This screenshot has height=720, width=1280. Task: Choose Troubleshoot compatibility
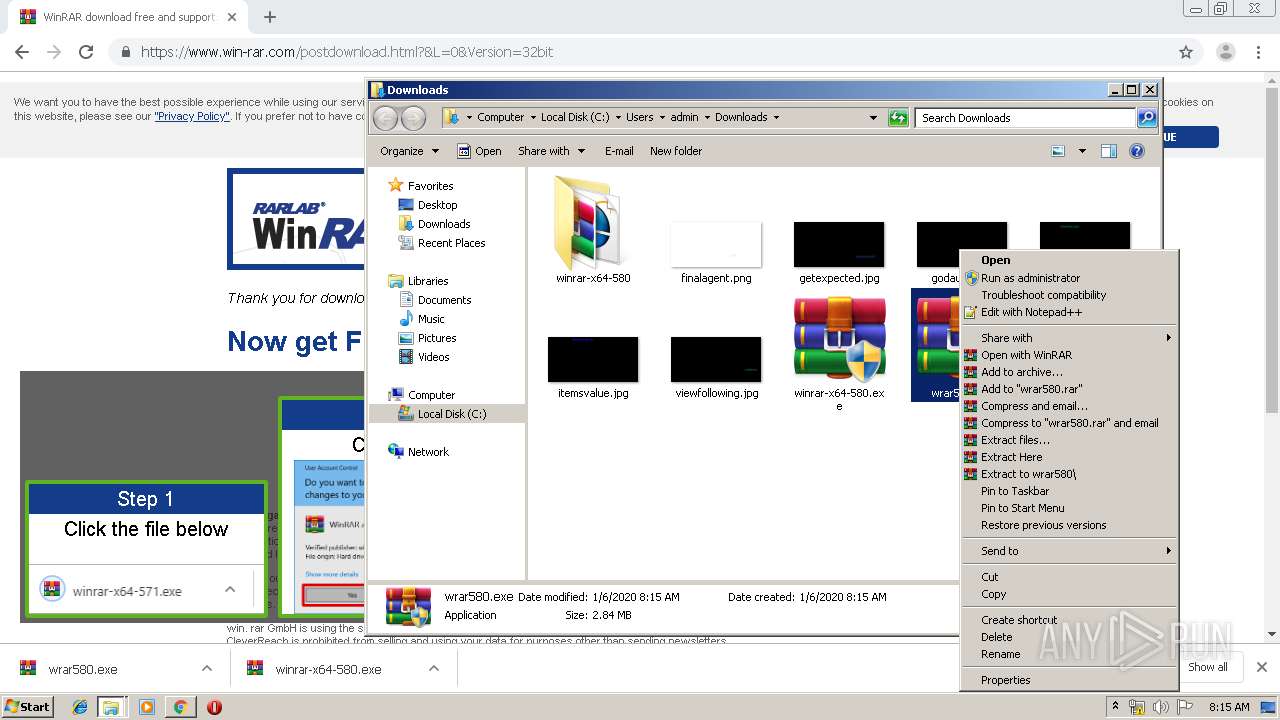(1070, 295)
